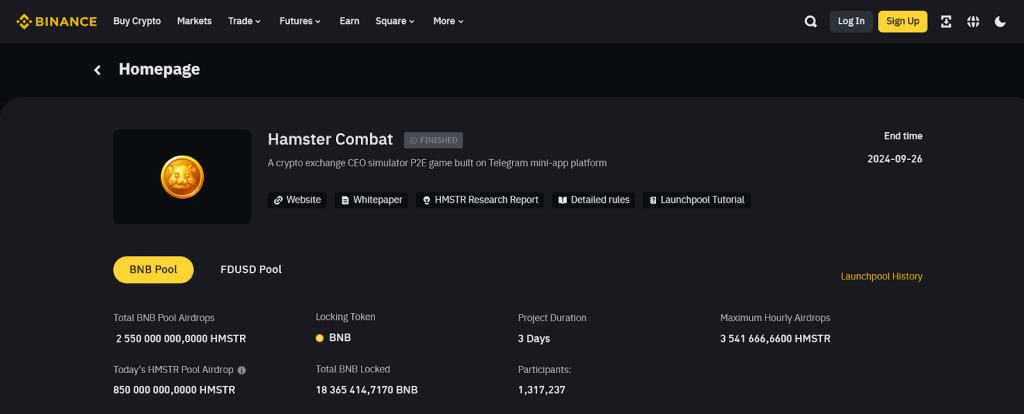Screen dimensions: 1024x414
Task: Switch to the FDUSD Pool tab
Action: (x=251, y=269)
